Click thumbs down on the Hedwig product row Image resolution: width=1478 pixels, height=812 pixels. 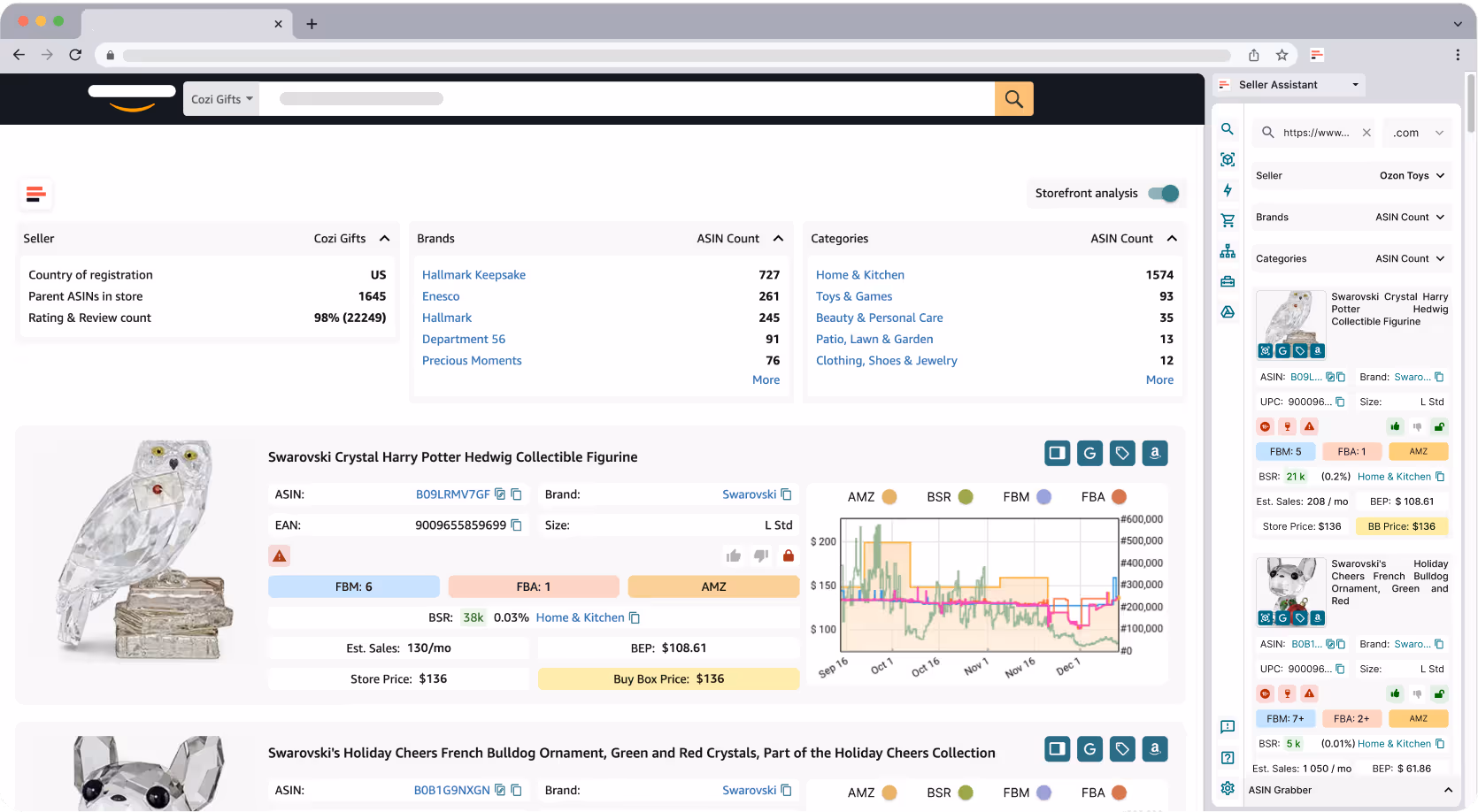760,556
